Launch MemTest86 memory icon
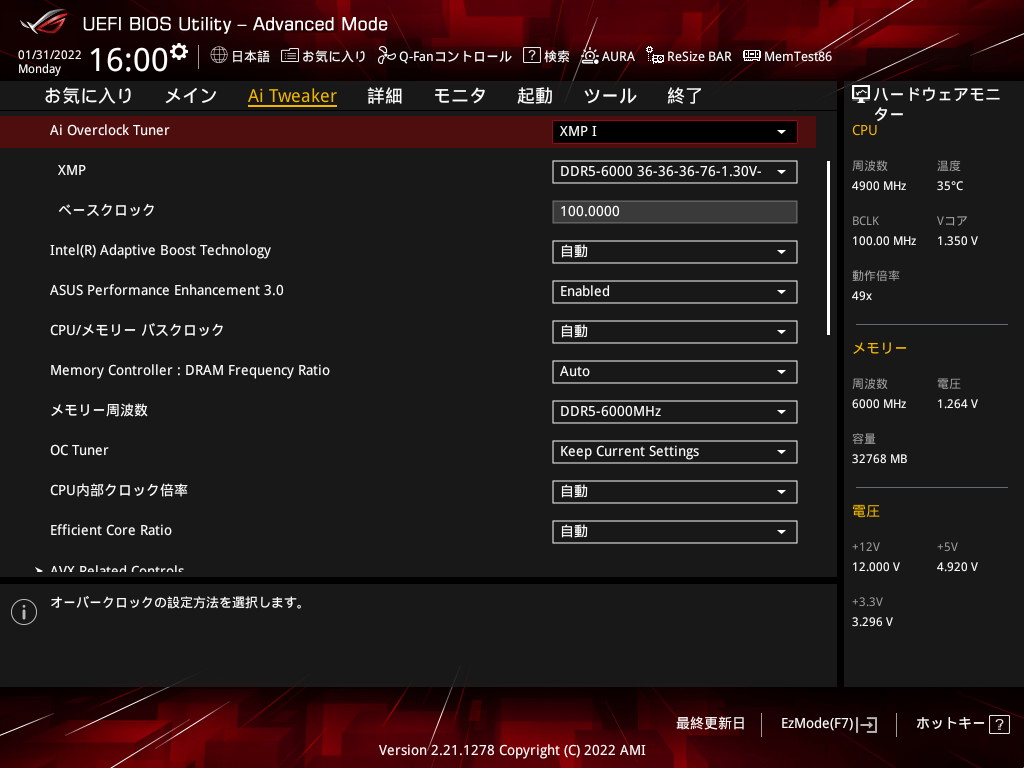The image size is (1024, 768). 752,56
